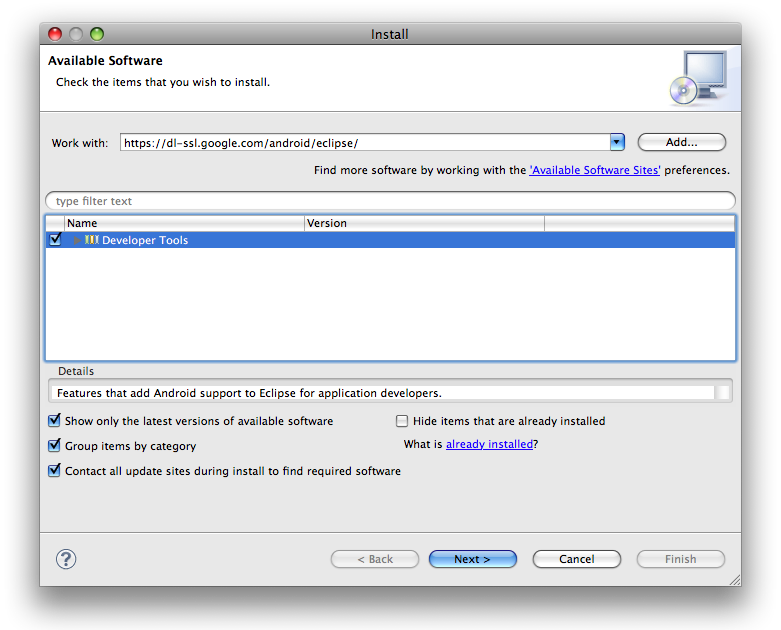The height and width of the screenshot is (630, 781).
Task: Open the already installed link
Action: coord(489,444)
